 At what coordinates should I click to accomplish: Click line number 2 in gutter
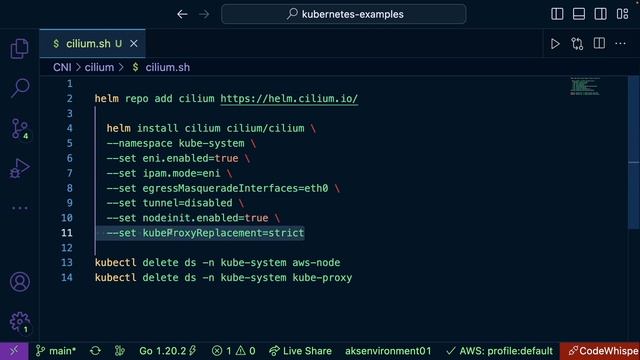(69, 99)
